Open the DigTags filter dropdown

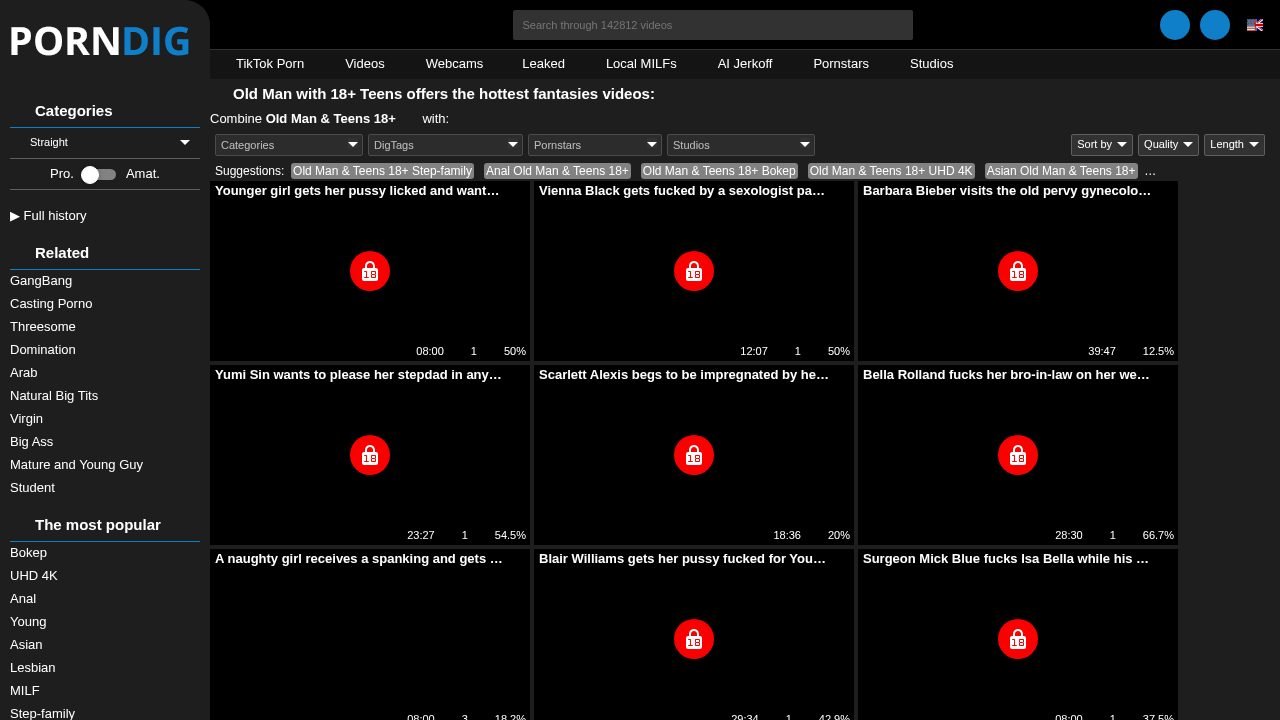[446, 145]
